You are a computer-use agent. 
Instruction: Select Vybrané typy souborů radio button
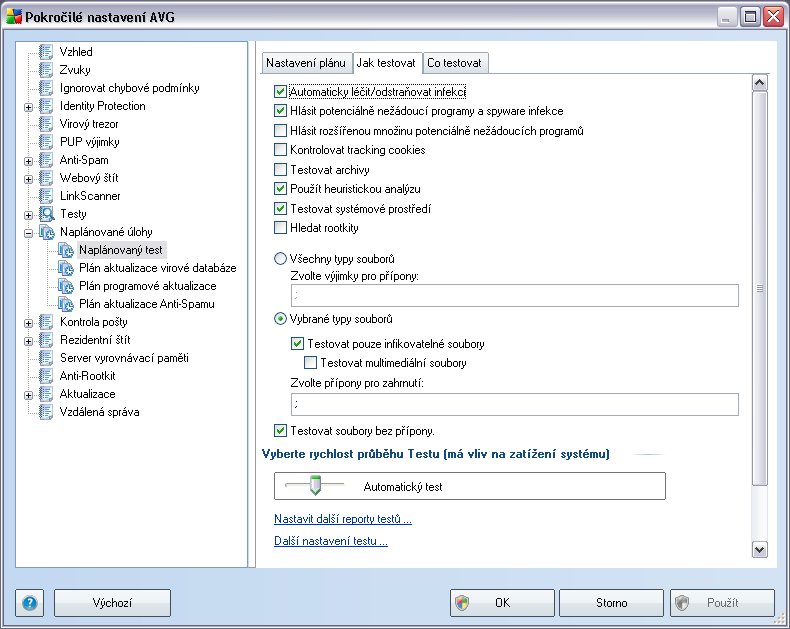click(280, 319)
